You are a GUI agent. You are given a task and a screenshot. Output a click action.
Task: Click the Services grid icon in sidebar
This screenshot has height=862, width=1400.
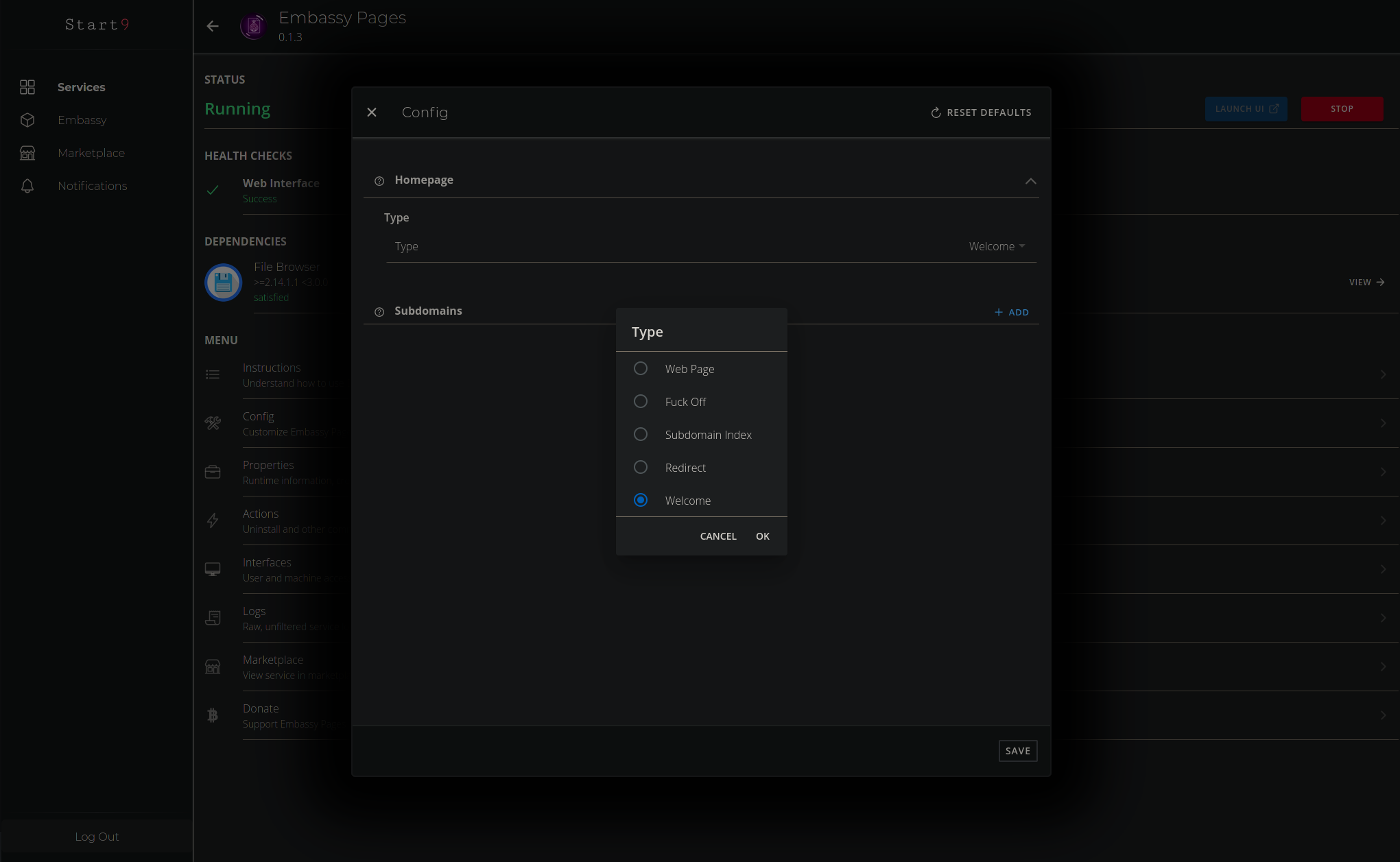27,87
